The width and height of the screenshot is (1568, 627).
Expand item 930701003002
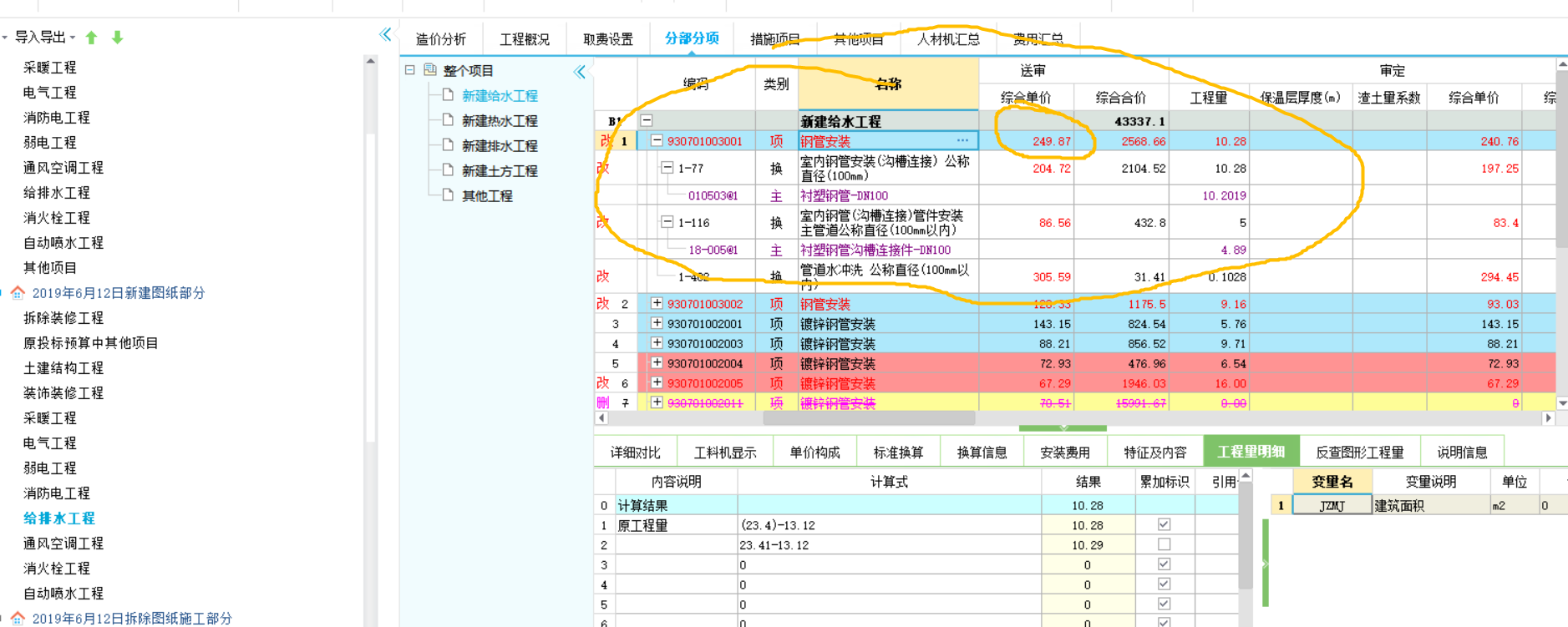657,304
